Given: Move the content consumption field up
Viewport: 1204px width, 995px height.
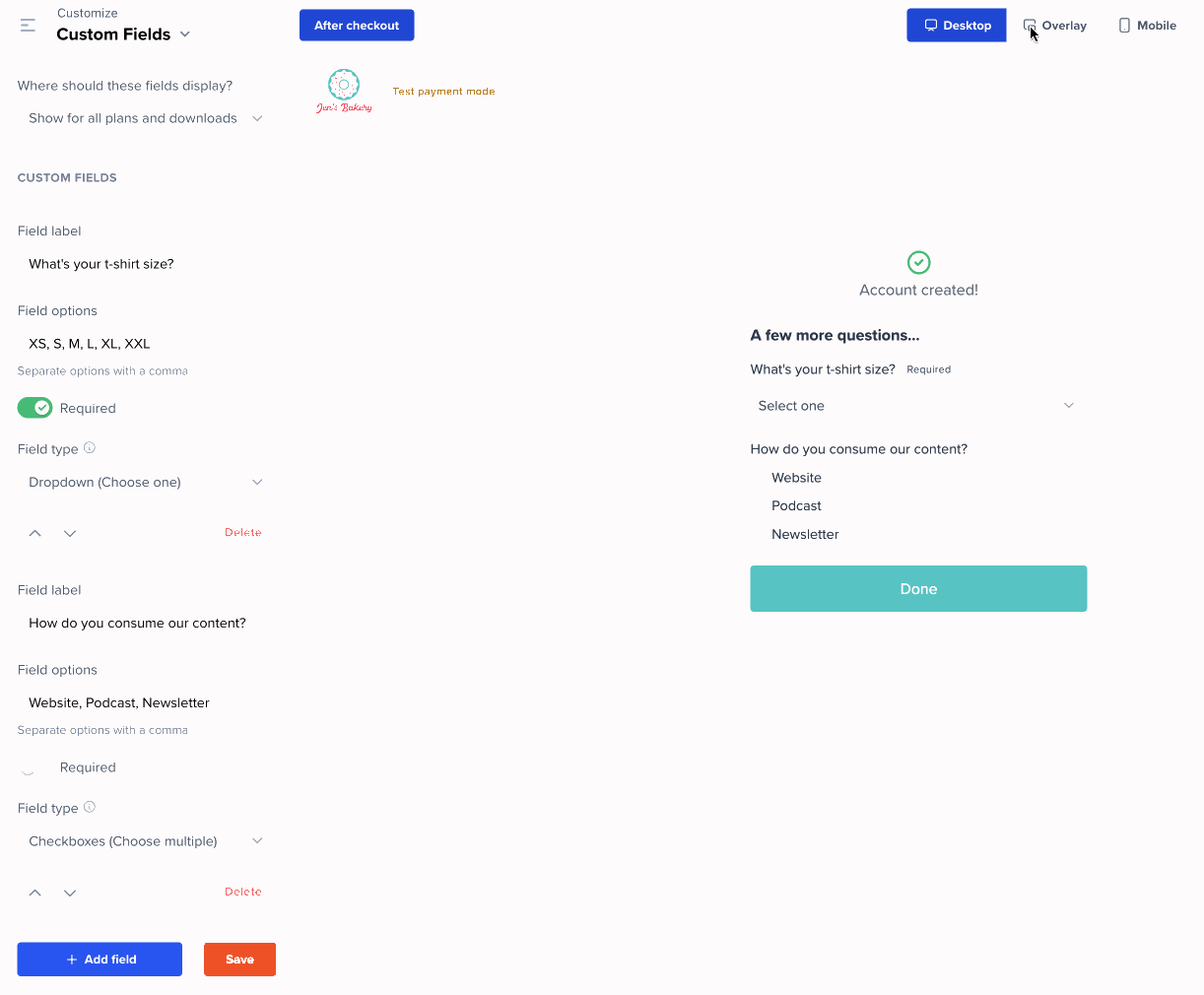Looking at the screenshot, I should pos(35,893).
